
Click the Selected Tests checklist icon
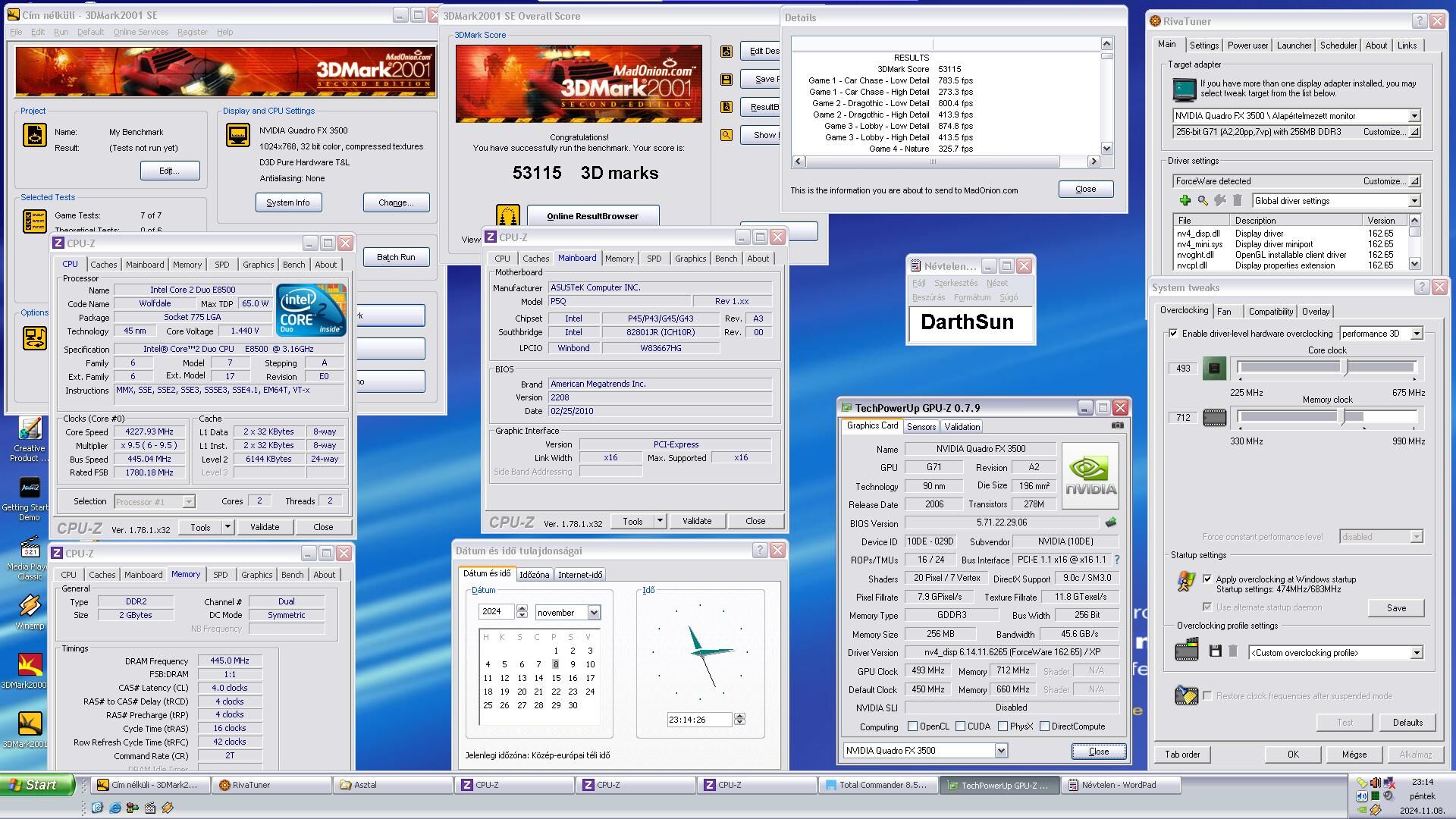click(35, 221)
